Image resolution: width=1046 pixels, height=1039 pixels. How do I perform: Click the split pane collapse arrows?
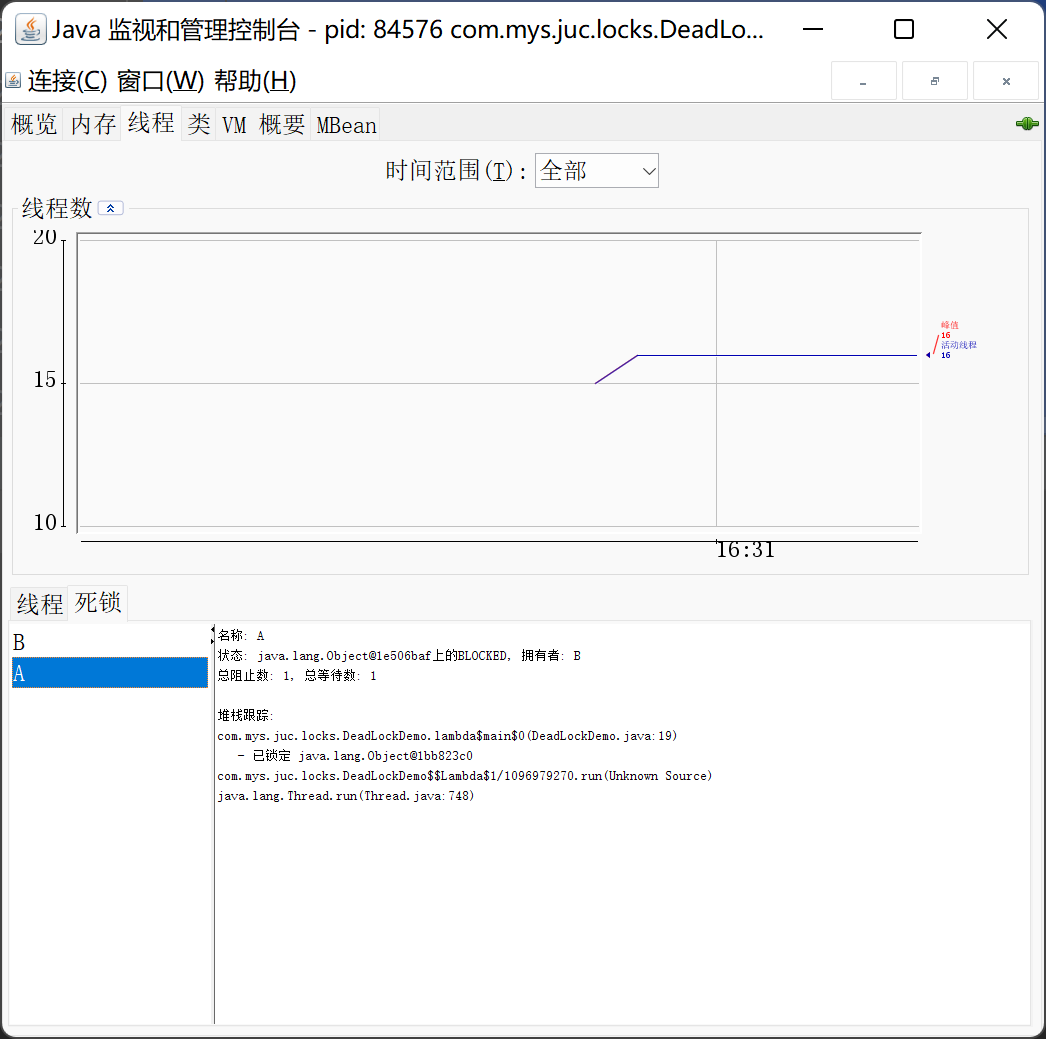click(x=213, y=635)
